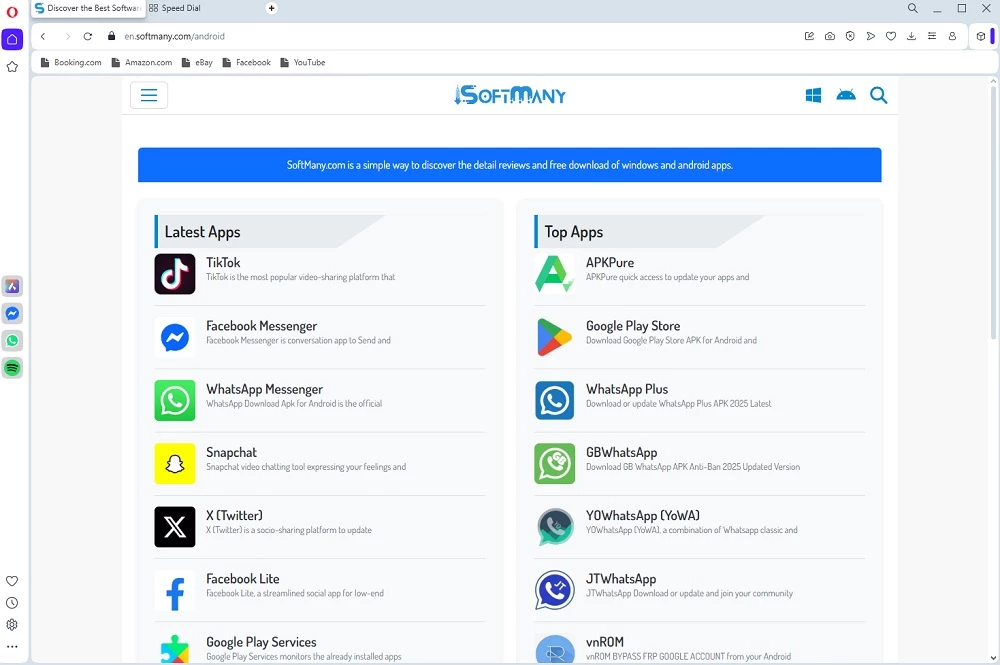Open Spotify in the Opera sidebar
1000x665 pixels.
(12, 368)
